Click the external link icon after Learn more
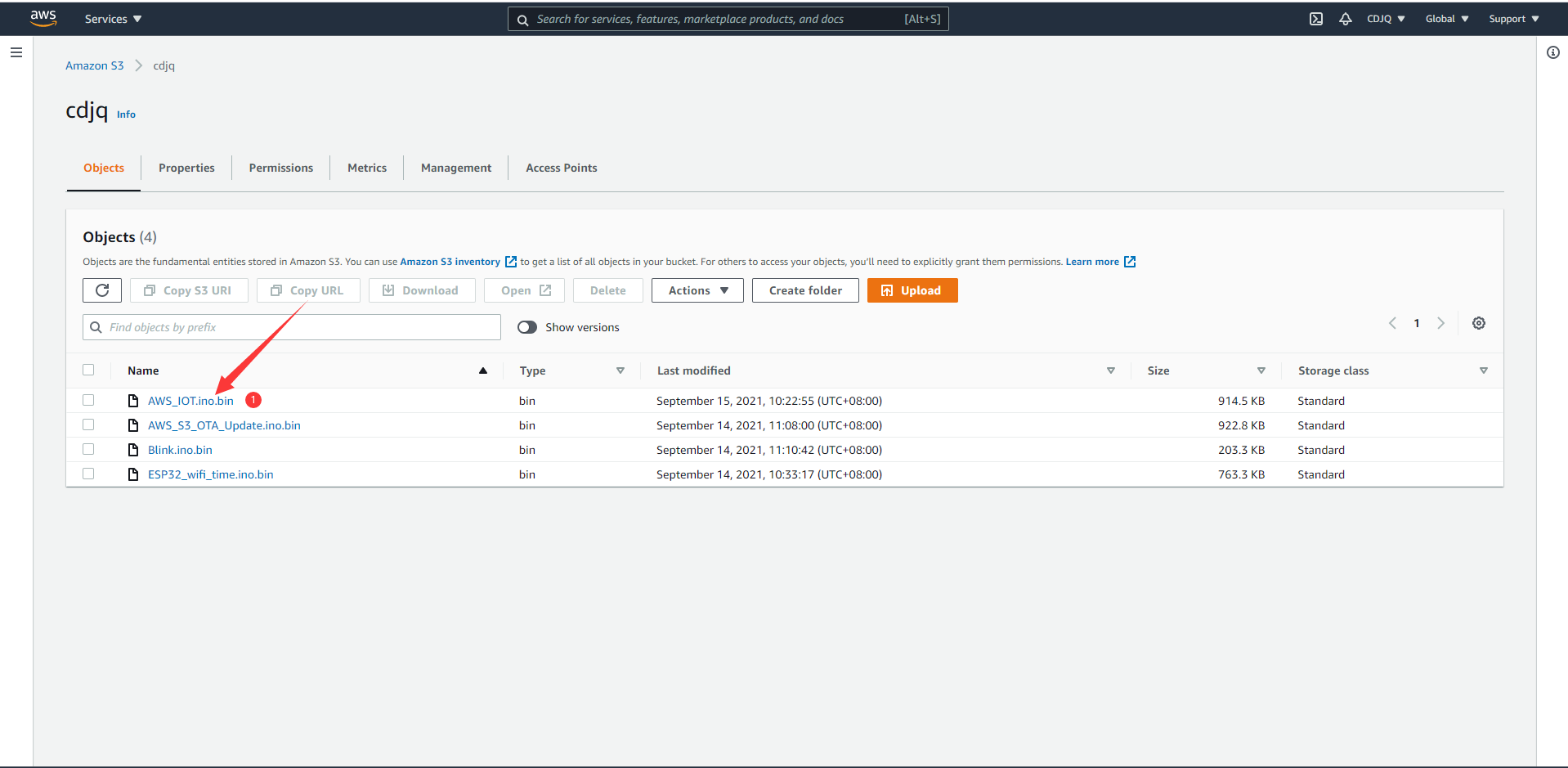1568x768 pixels. point(1130,262)
